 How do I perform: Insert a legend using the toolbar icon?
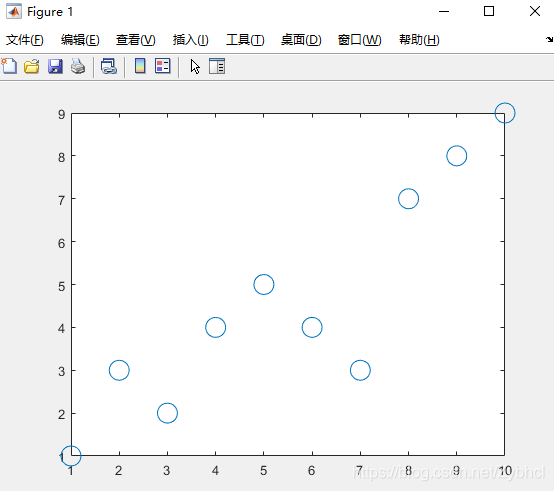point(163,66)
